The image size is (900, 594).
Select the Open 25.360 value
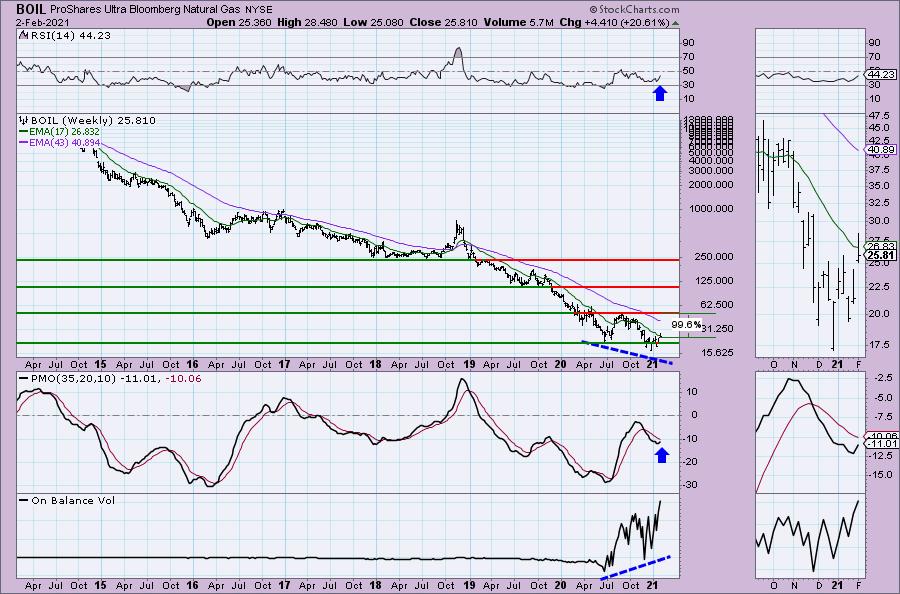238,22
